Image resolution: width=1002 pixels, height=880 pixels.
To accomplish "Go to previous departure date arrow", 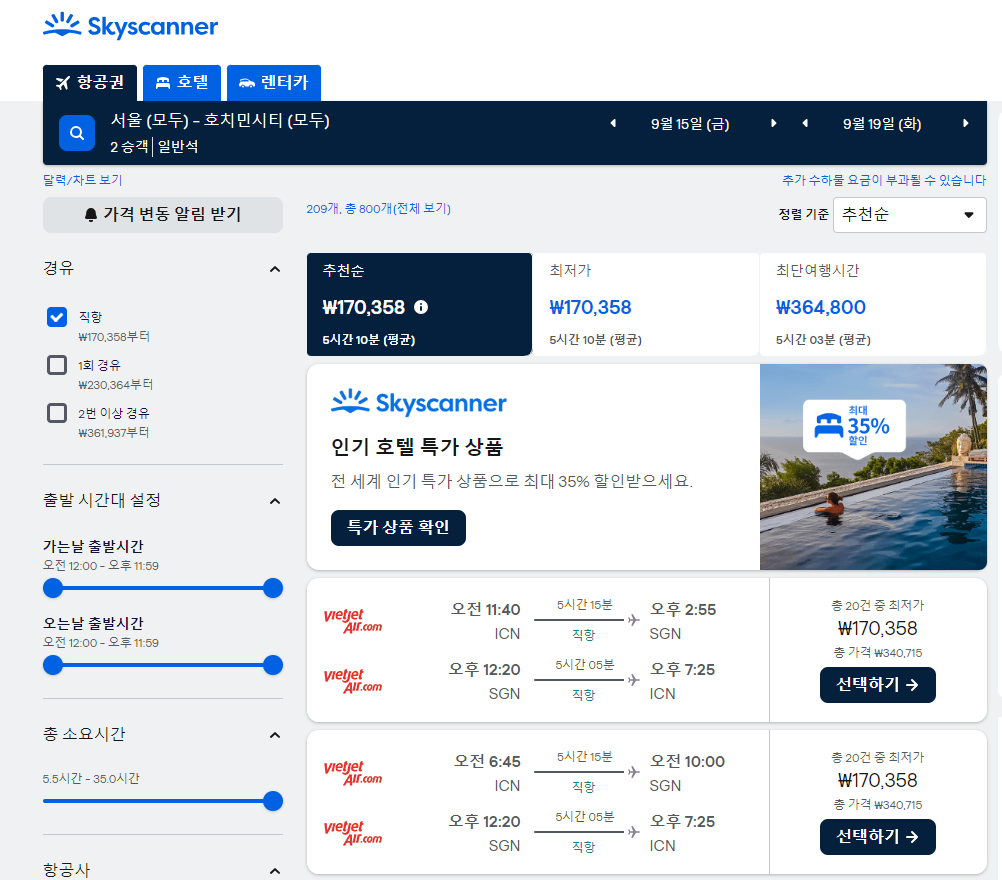I will click(x=613, y=123).
